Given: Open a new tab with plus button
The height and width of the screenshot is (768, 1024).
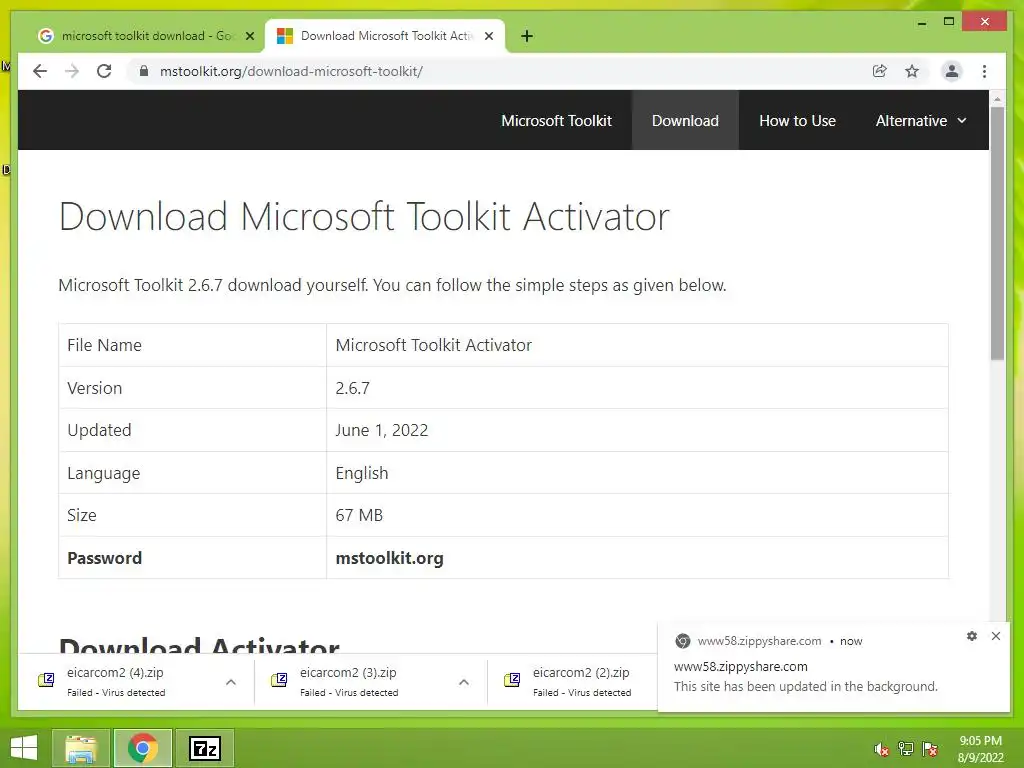Looking at the screenshot, I should click(x=527, y=36).
